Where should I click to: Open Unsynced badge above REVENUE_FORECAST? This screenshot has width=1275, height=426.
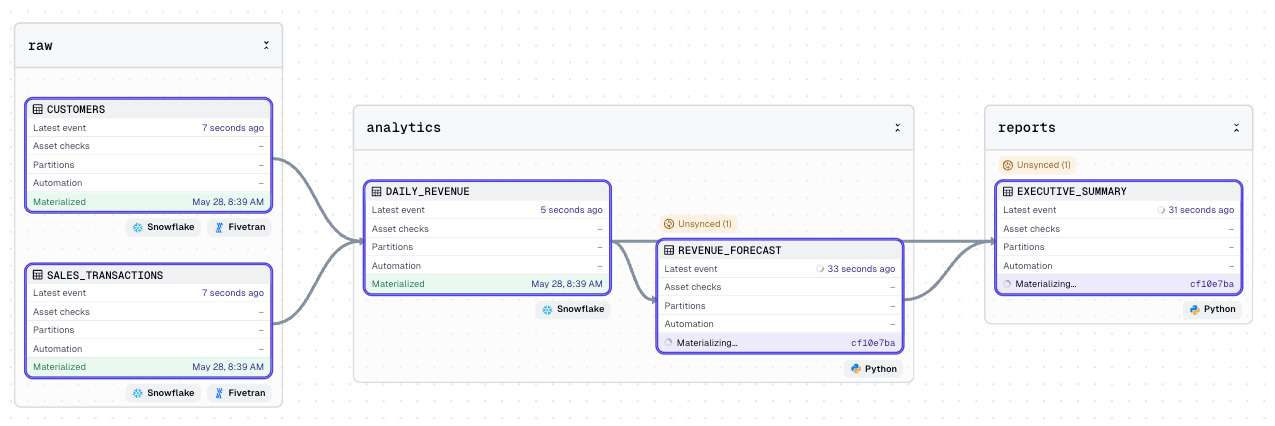pos(698,223)
